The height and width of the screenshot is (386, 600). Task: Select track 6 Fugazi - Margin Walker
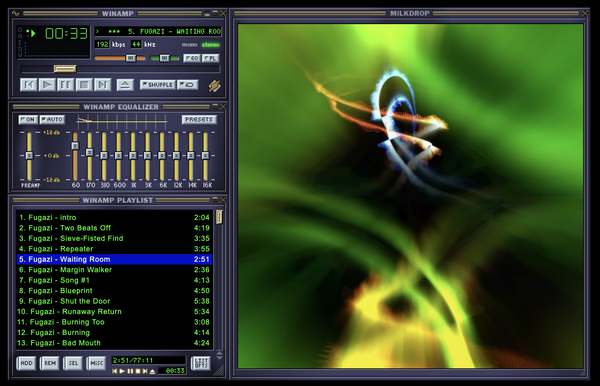(114, 270)
